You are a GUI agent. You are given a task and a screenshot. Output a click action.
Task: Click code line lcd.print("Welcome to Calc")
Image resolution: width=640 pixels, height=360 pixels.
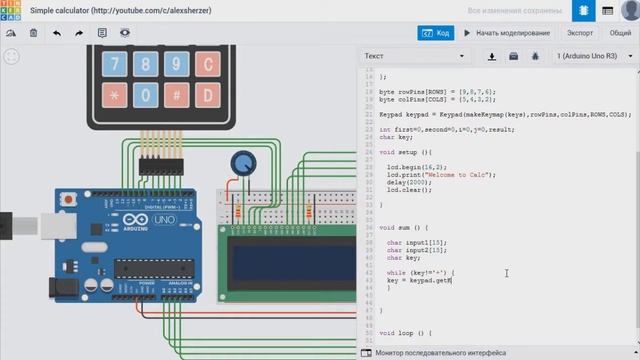[x=441, y=175]
